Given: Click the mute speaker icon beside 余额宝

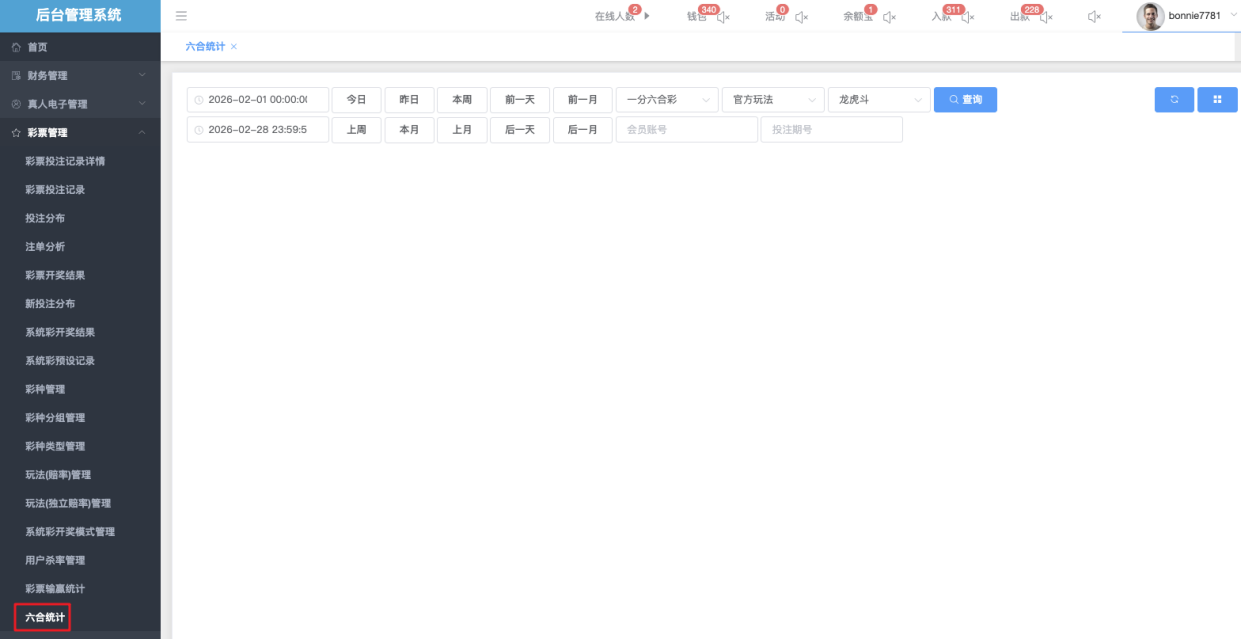Looking at the screenshot, I should [x=889, y=17].
